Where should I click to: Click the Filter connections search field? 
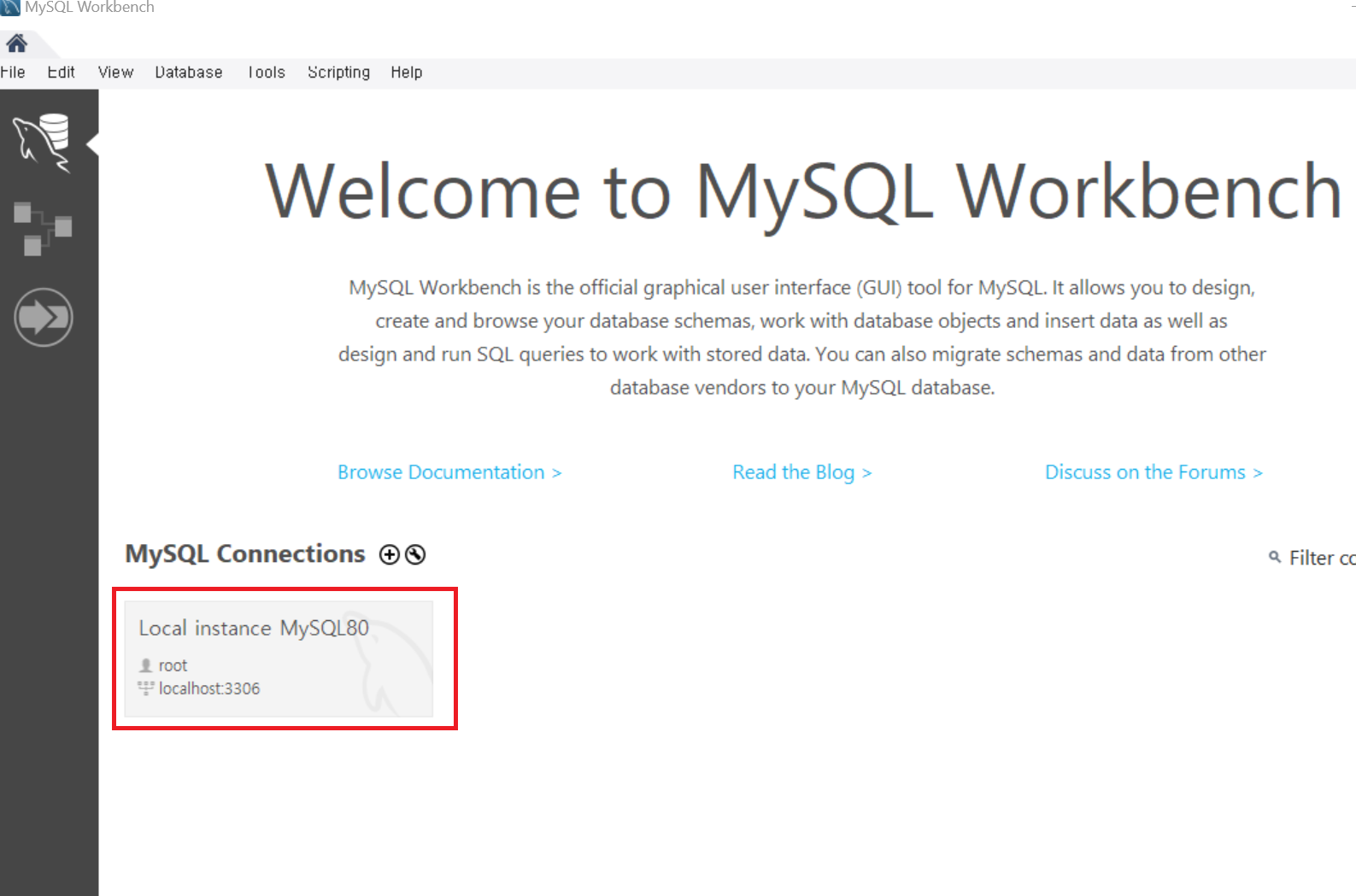(x=1322, y=558)
